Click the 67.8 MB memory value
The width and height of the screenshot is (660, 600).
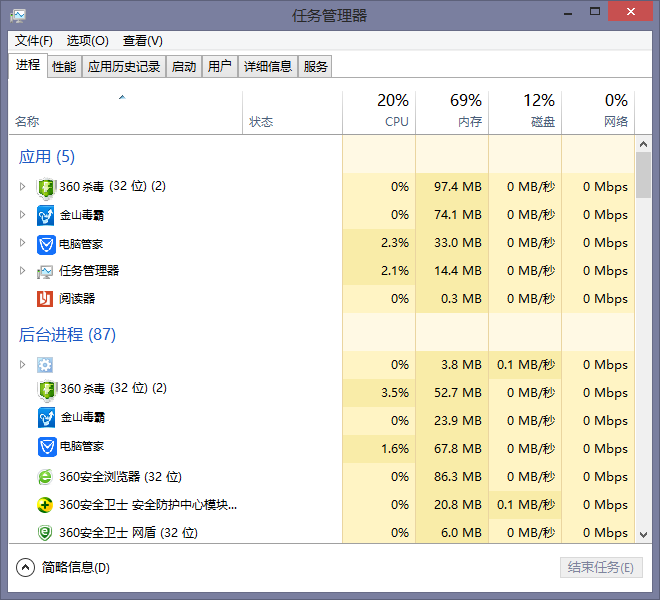[458, 449]
